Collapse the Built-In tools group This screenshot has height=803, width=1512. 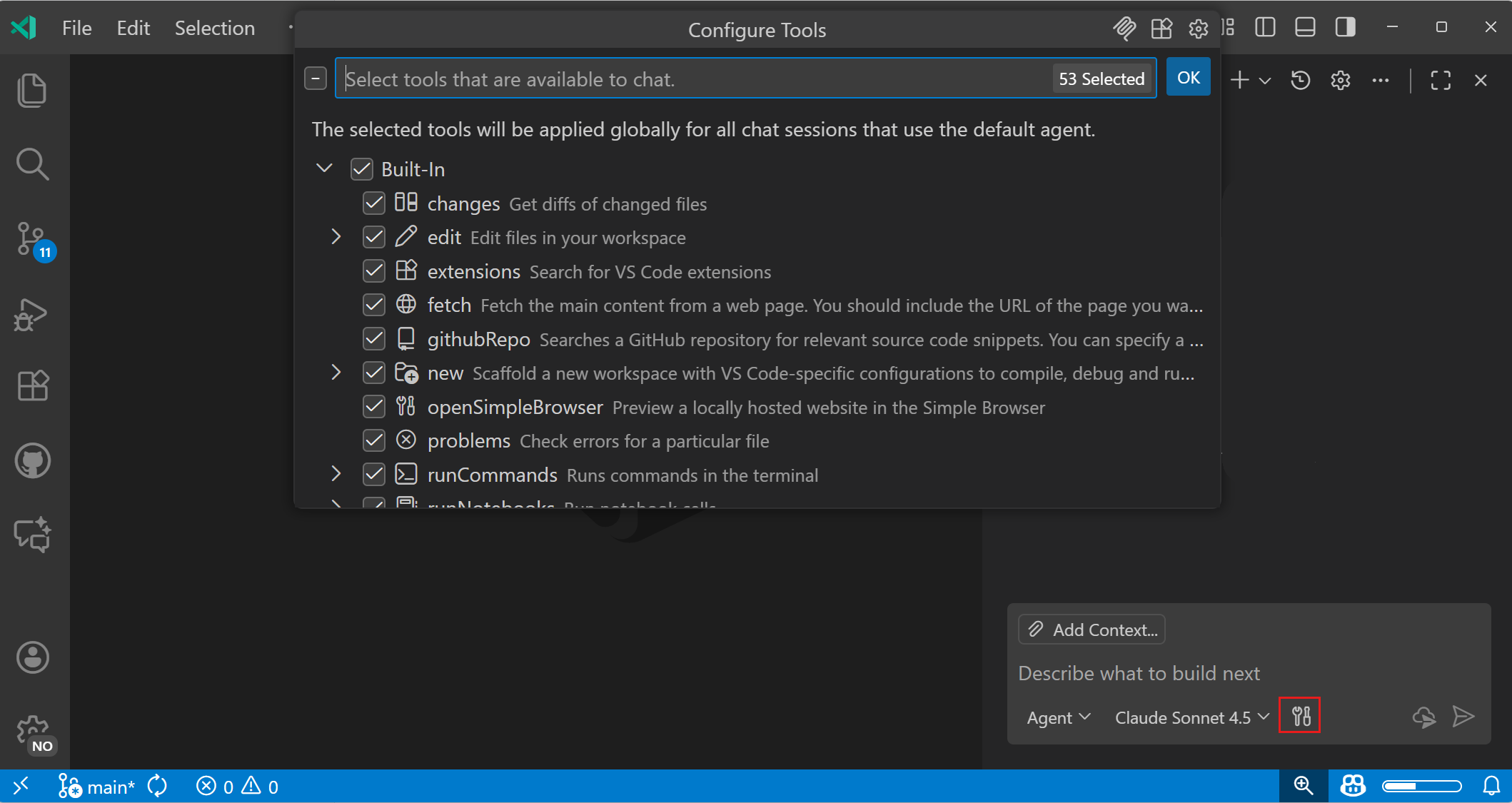pyautogui.click(x=325, y=168)
